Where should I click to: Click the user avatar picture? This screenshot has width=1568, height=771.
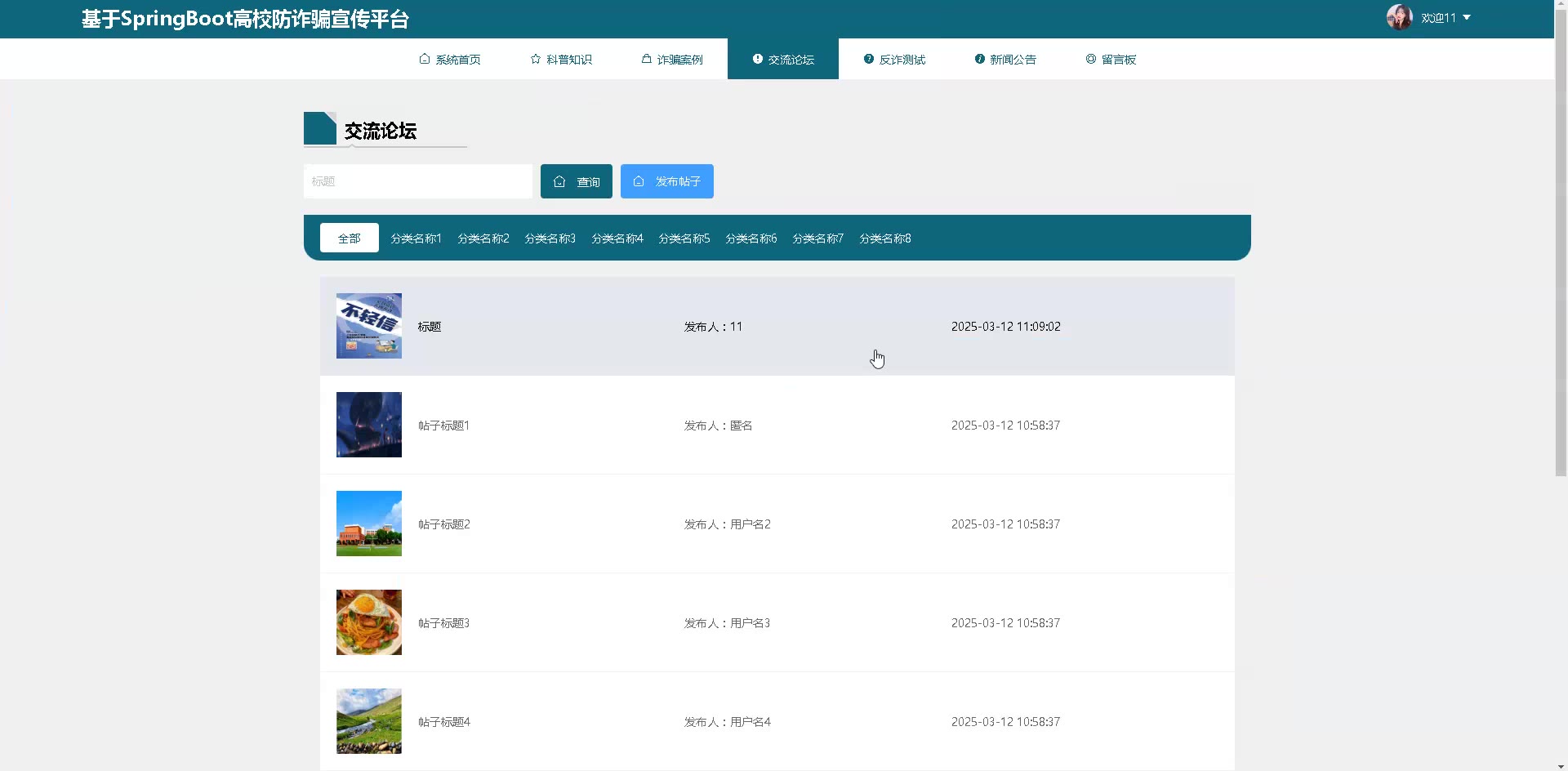1399,17
